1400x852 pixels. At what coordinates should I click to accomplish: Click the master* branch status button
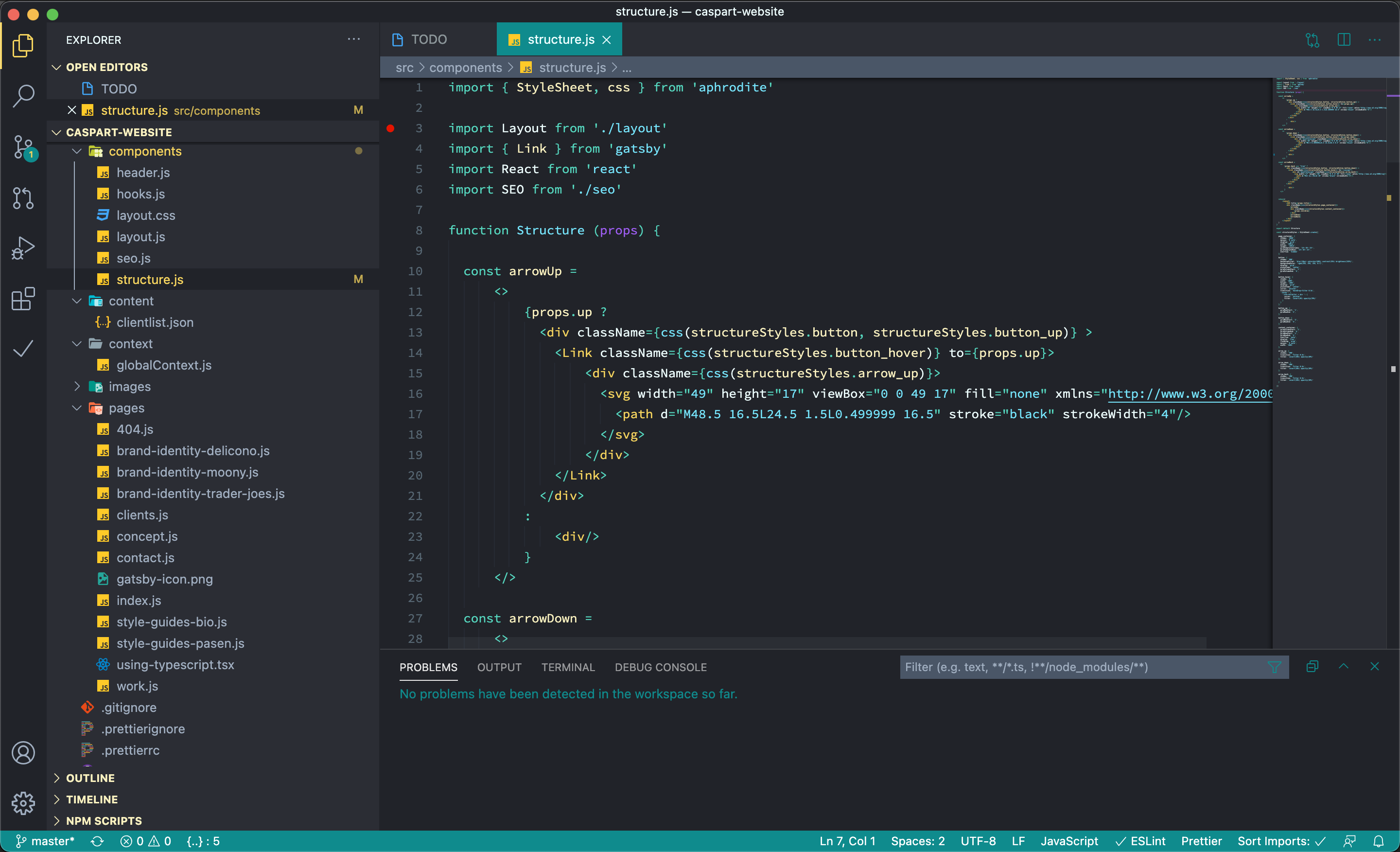[46, 841]
